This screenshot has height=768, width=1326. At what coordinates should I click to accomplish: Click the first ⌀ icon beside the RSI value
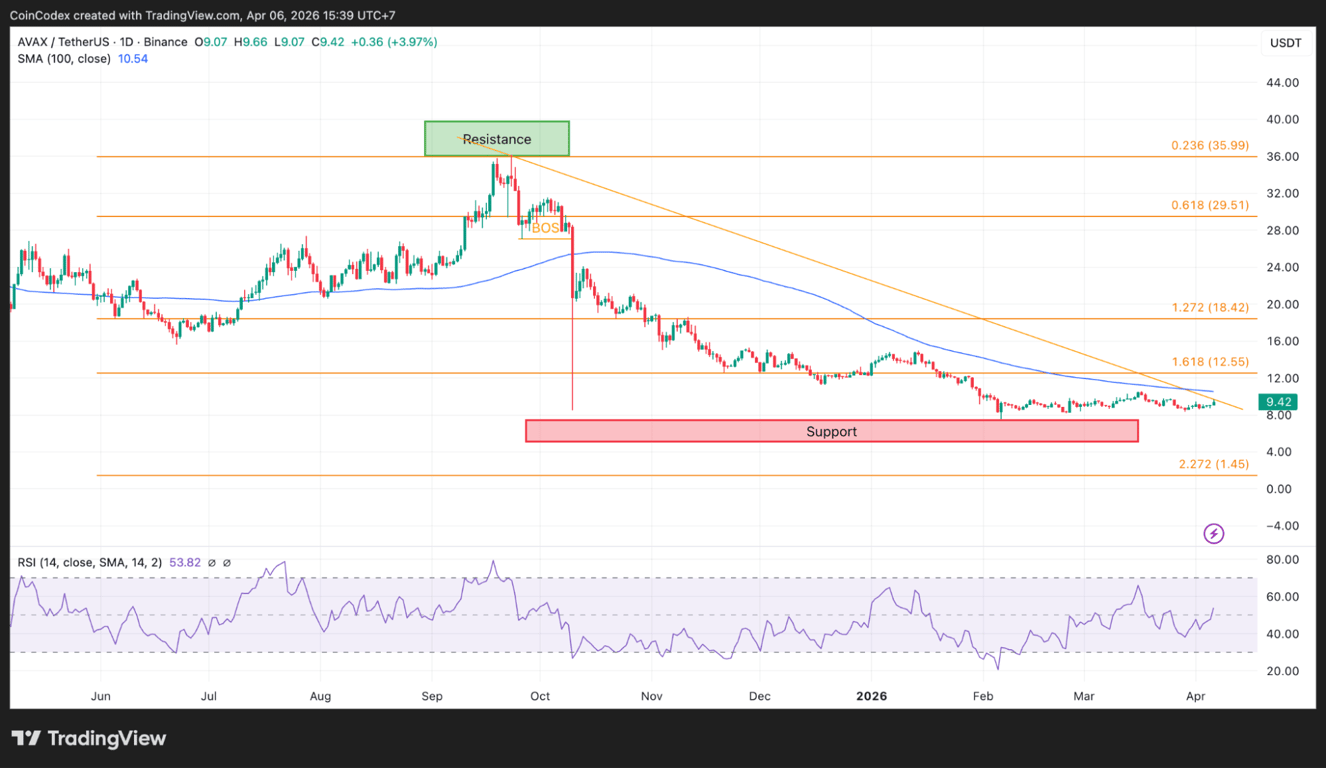[x=210, y=562]
